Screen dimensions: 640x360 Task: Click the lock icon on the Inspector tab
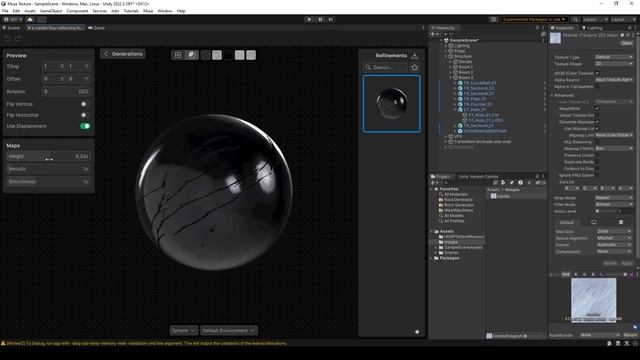point(629,28)
